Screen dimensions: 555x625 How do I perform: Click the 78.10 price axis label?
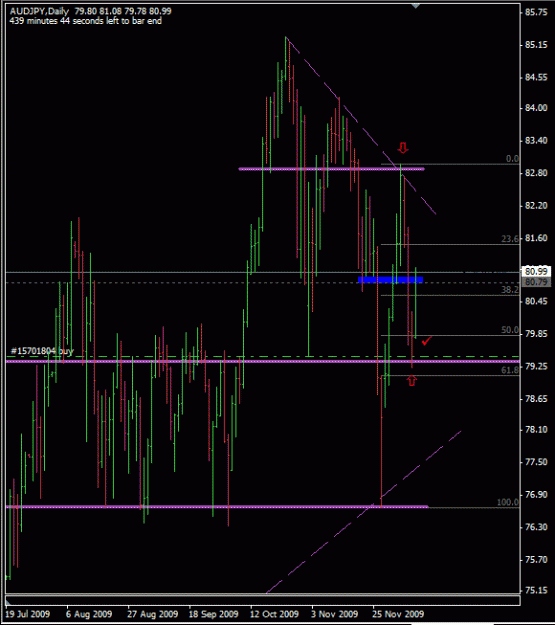[536, 429]
